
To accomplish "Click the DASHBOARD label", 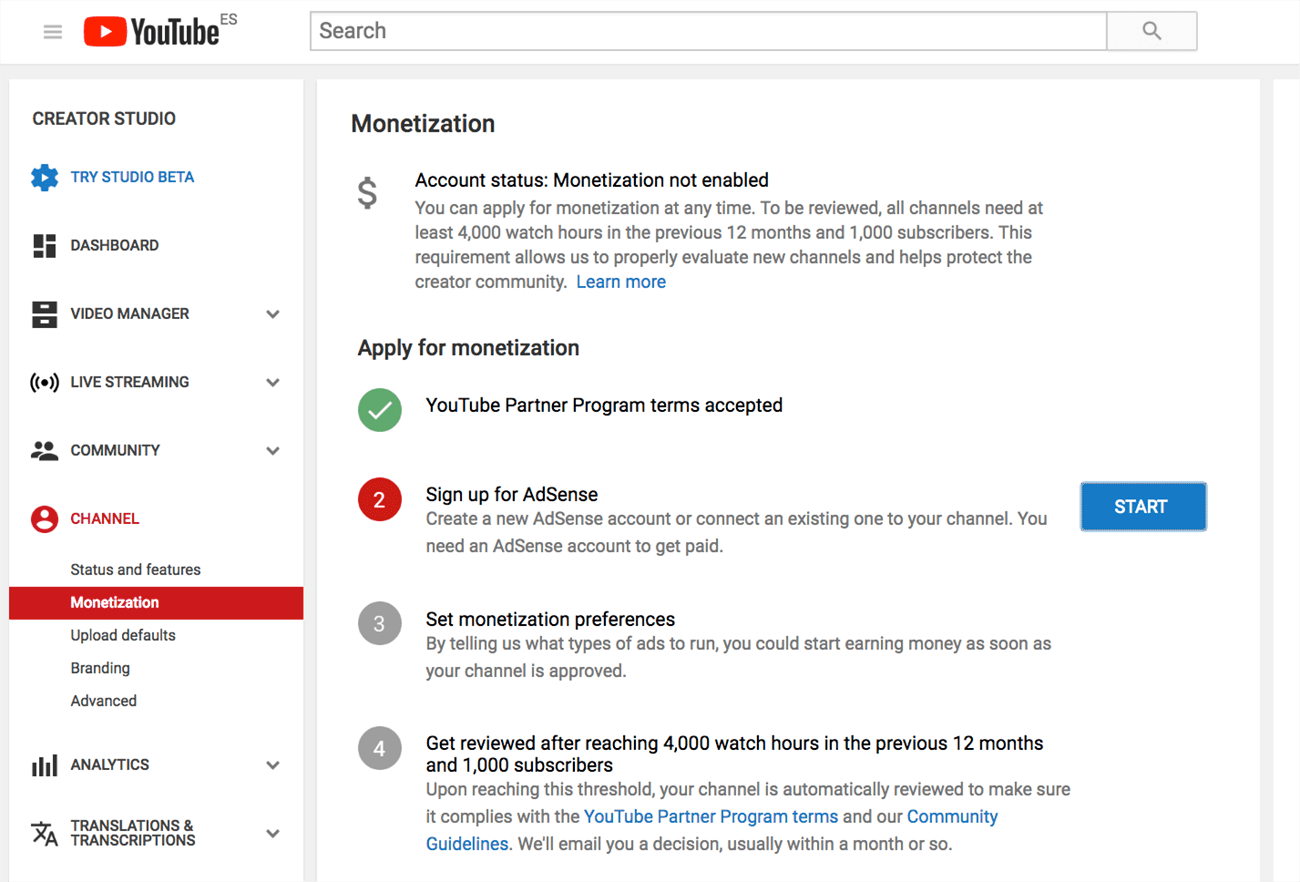I will coord(114,246).
